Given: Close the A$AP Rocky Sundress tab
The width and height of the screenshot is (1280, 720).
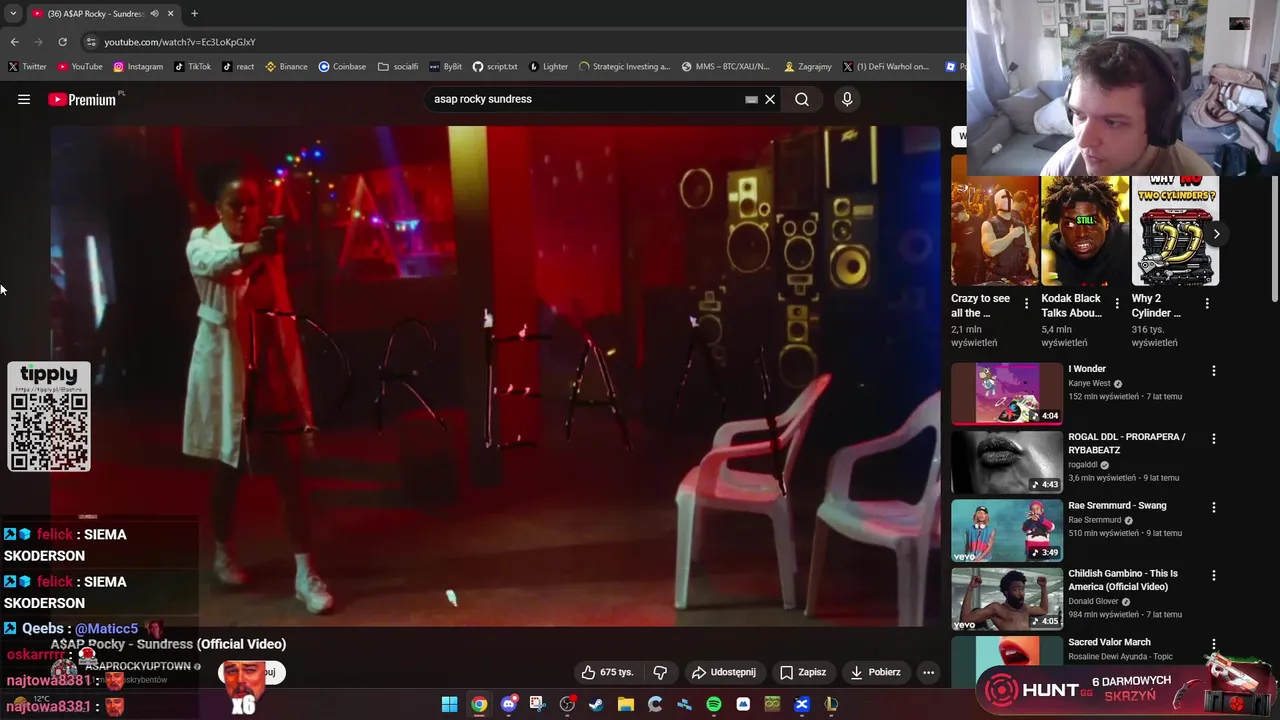Looking at the screenshot, I should (x=170, y=13).
